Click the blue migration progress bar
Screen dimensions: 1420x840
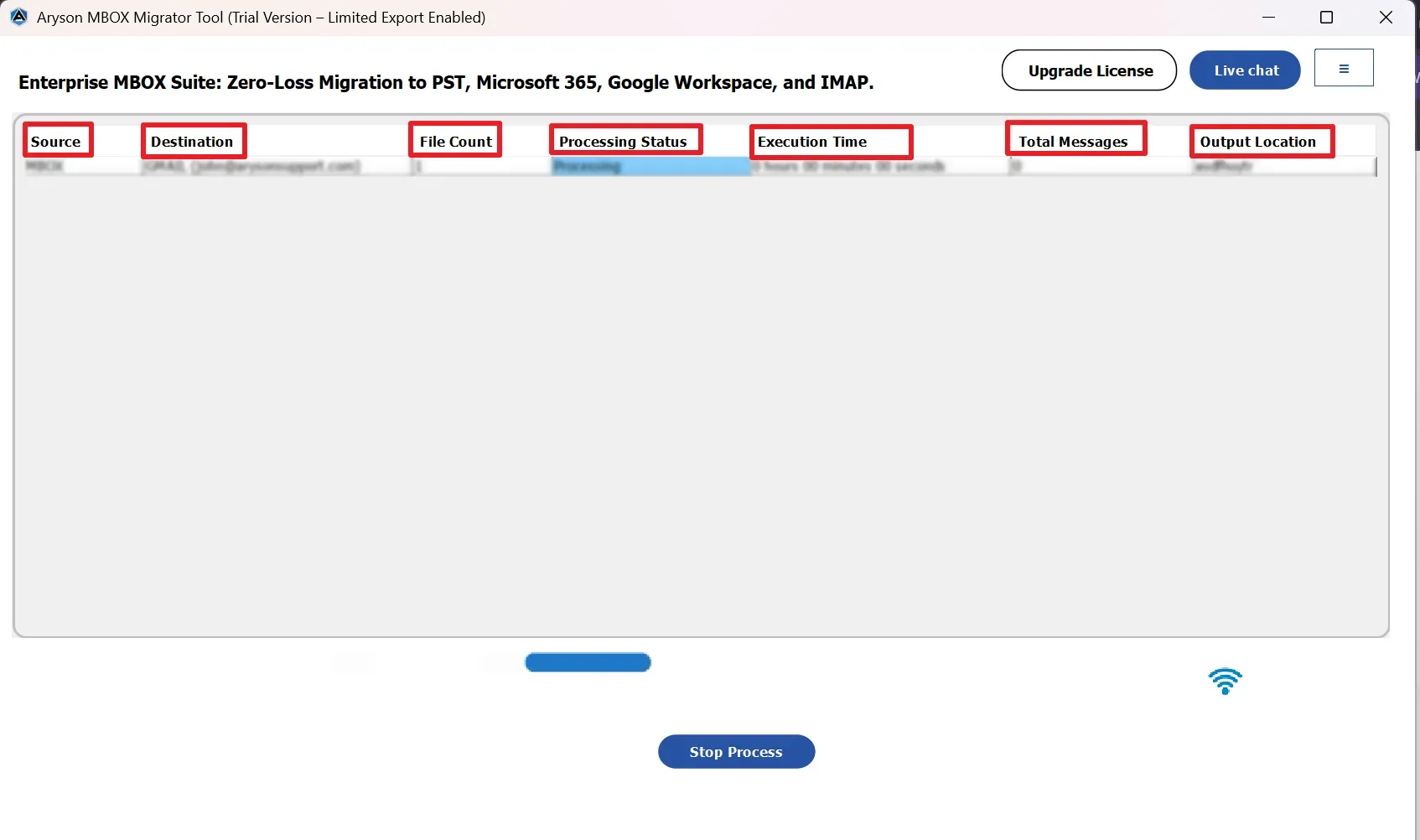click(588, 663)
